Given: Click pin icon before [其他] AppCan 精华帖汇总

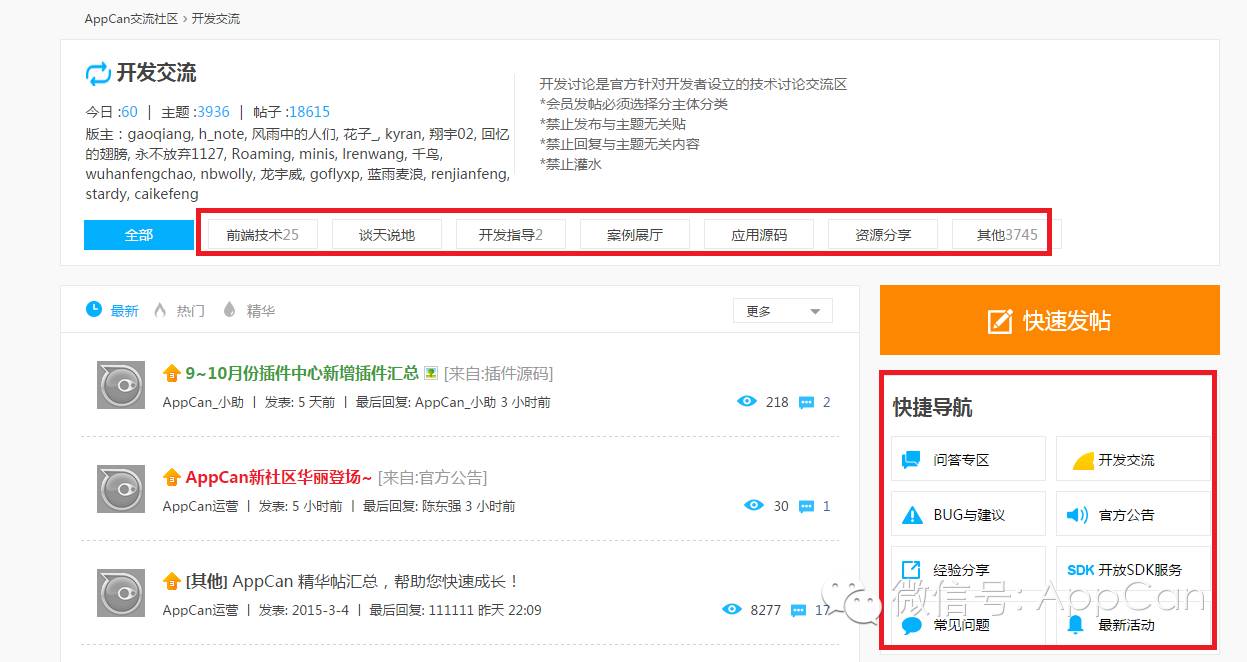Looking at the screenshot, I should [172, 581].
